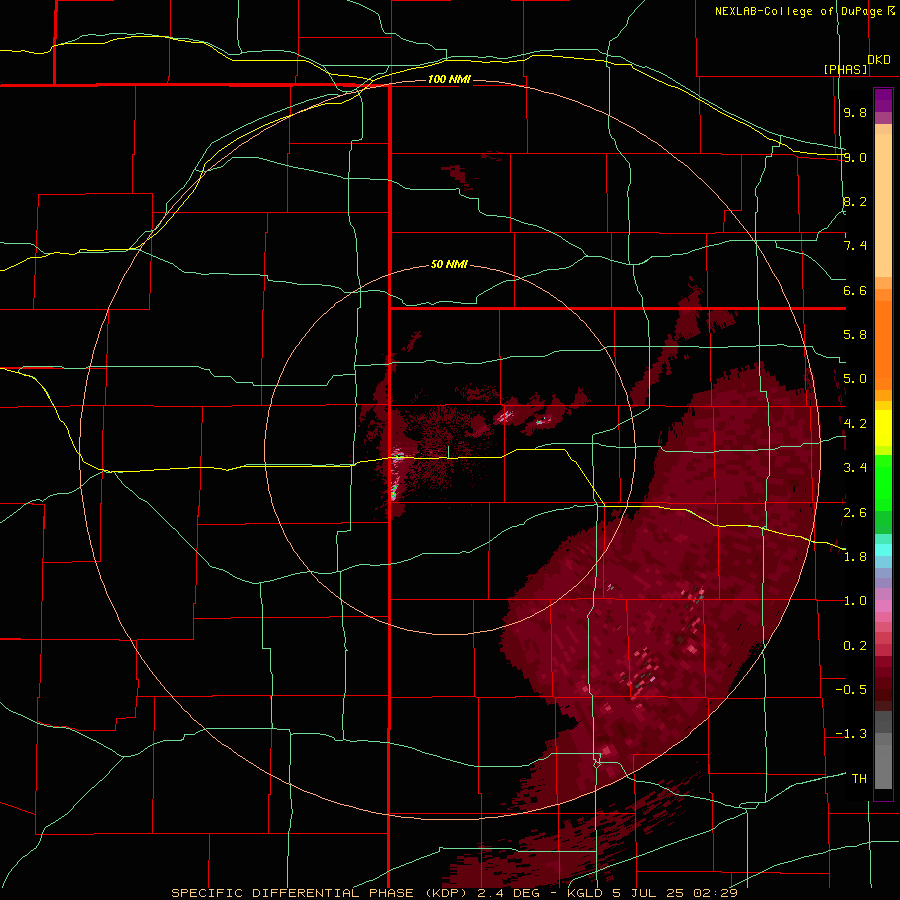Click the 9.8 scale value
Viewport: 900px width, 900px height.
[855, 112]
